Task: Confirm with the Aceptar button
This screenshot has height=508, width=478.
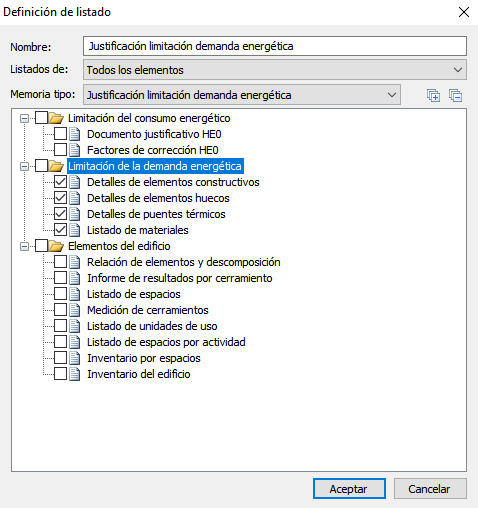Action: point(349,489)
